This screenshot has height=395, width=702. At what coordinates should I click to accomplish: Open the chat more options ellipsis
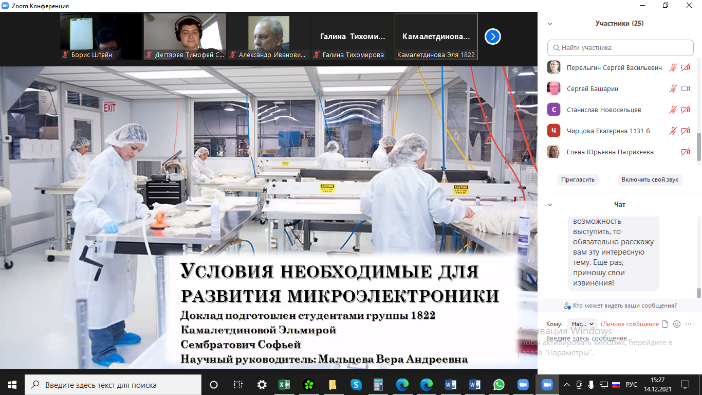pyautogui.click(x=689, y=324)
